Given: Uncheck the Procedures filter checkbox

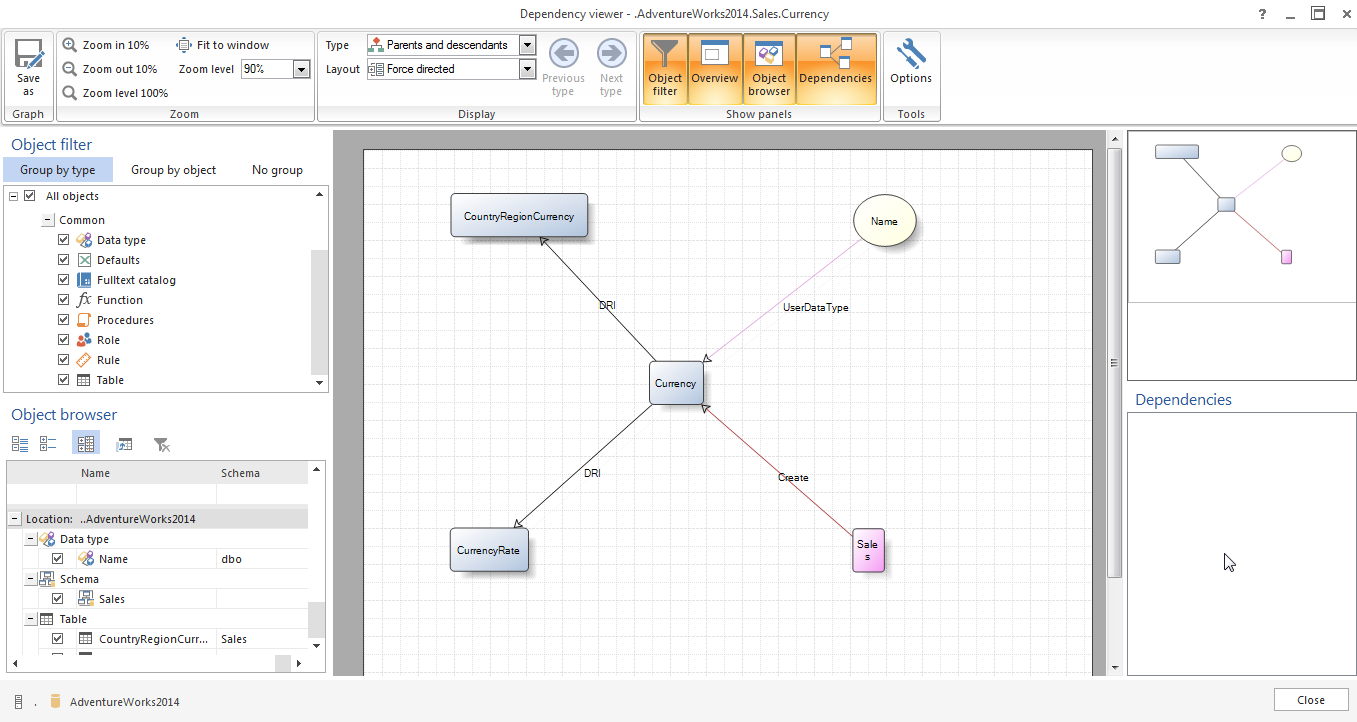Looking at the screenshot, I should tap(64, 320).
